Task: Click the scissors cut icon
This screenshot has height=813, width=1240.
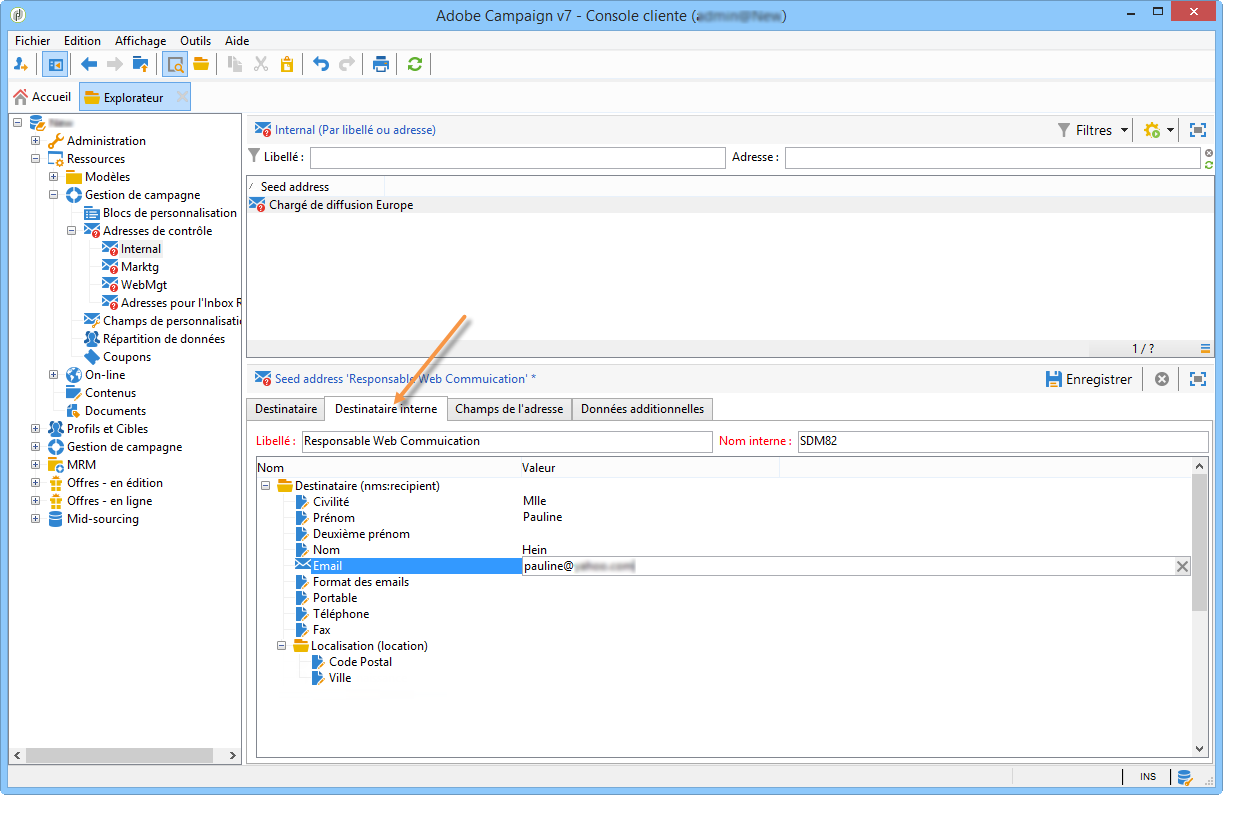Action: 261,64
